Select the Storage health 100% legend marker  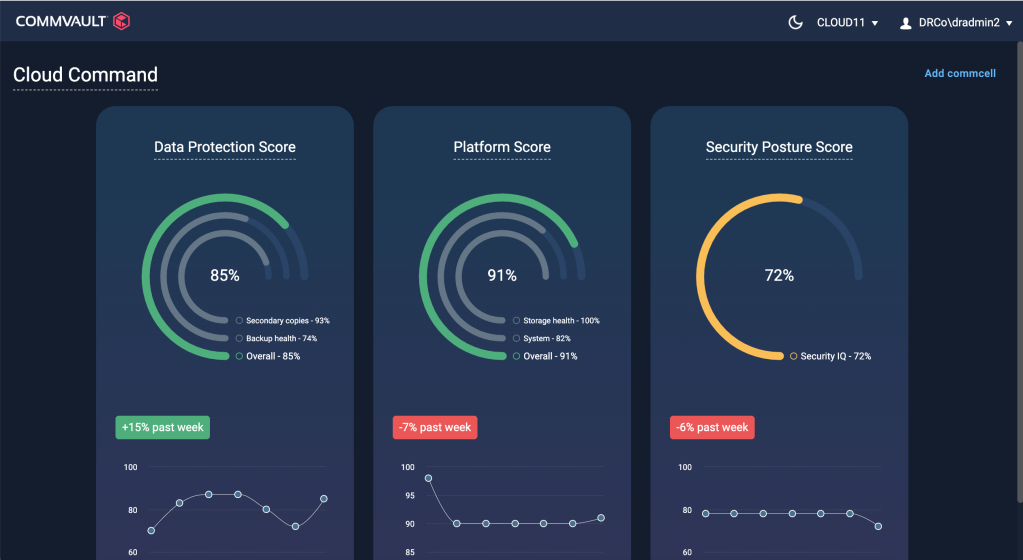(516, 321)
